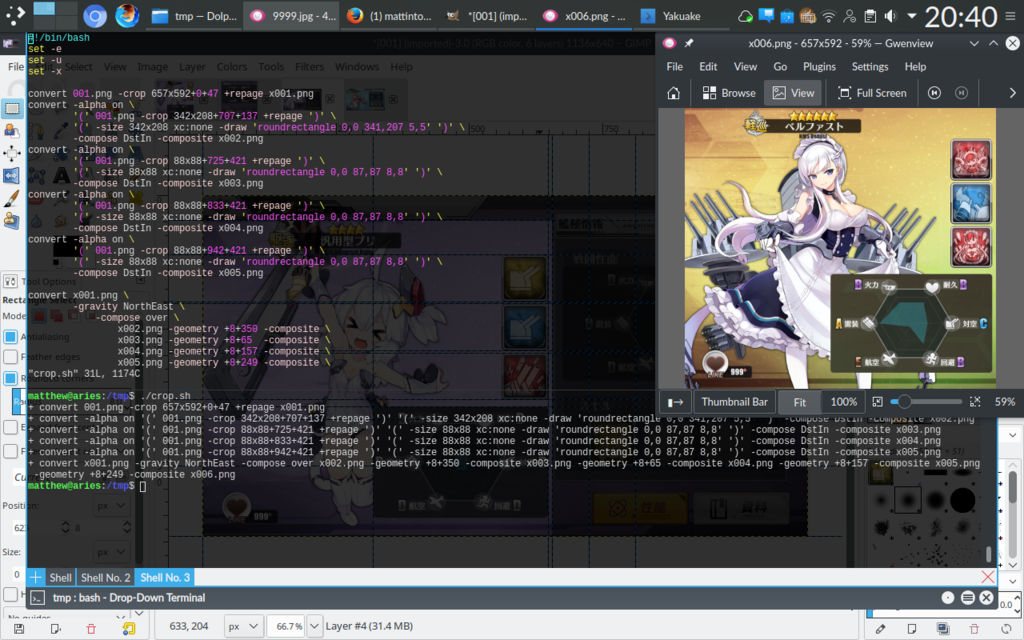Launch Firefox from panel icon
The height and width of the screenshot is (640, 1024).
127,16
